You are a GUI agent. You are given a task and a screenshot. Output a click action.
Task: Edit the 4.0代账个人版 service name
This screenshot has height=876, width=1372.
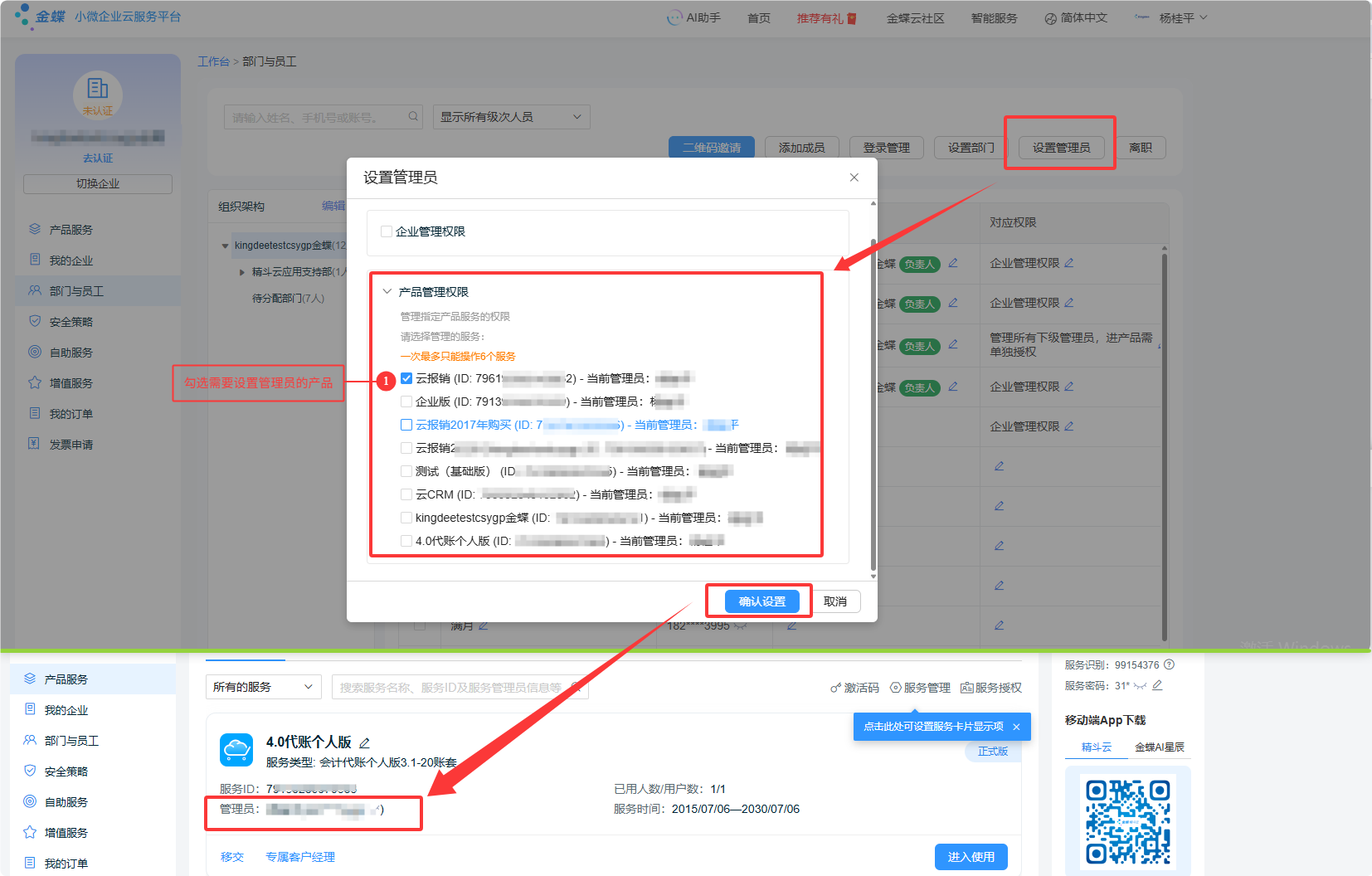(x=364, y=743)
